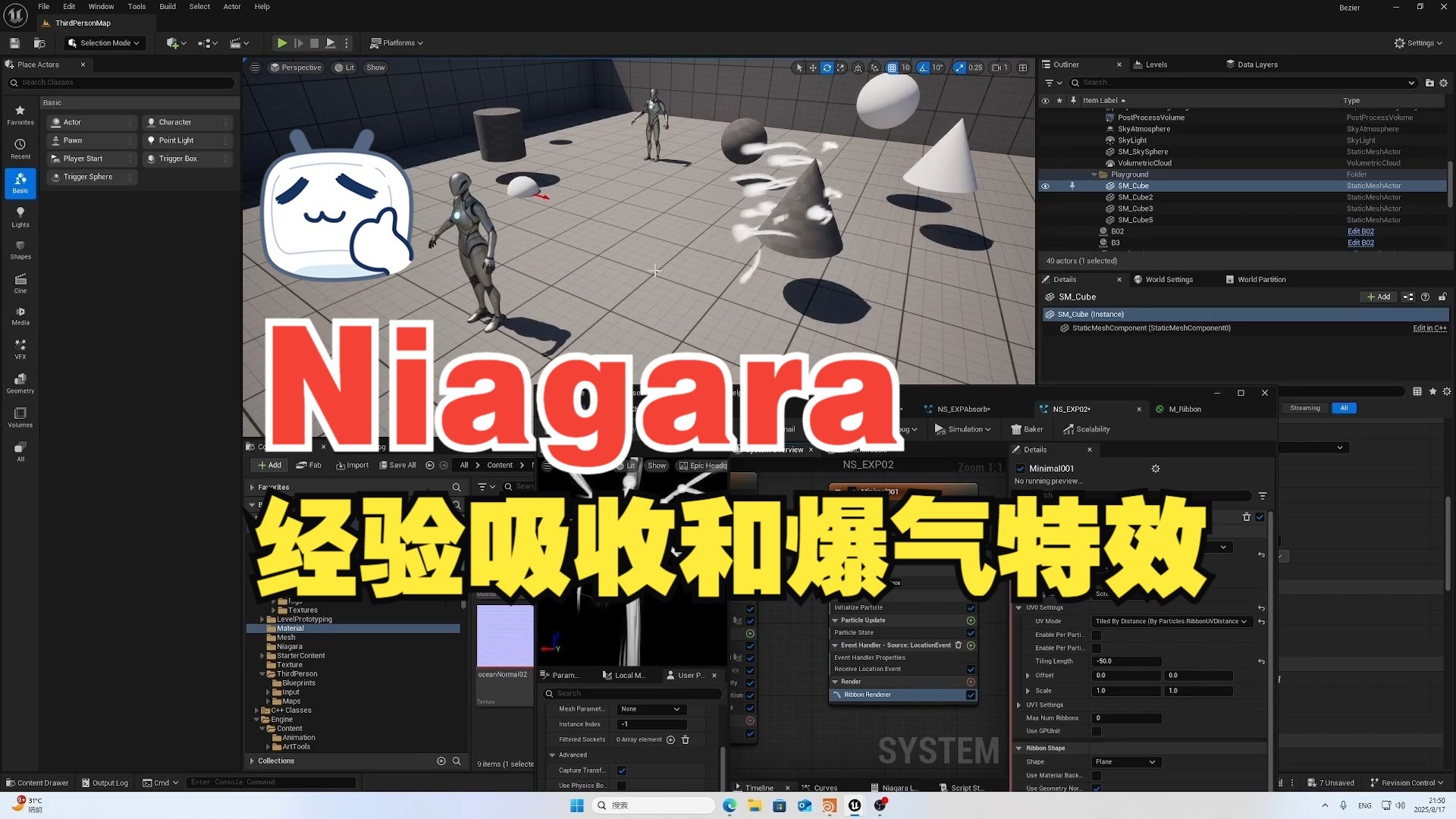Open the Selection Mode dropdown
The image size is (1456, 819).
tap(105, 43)
